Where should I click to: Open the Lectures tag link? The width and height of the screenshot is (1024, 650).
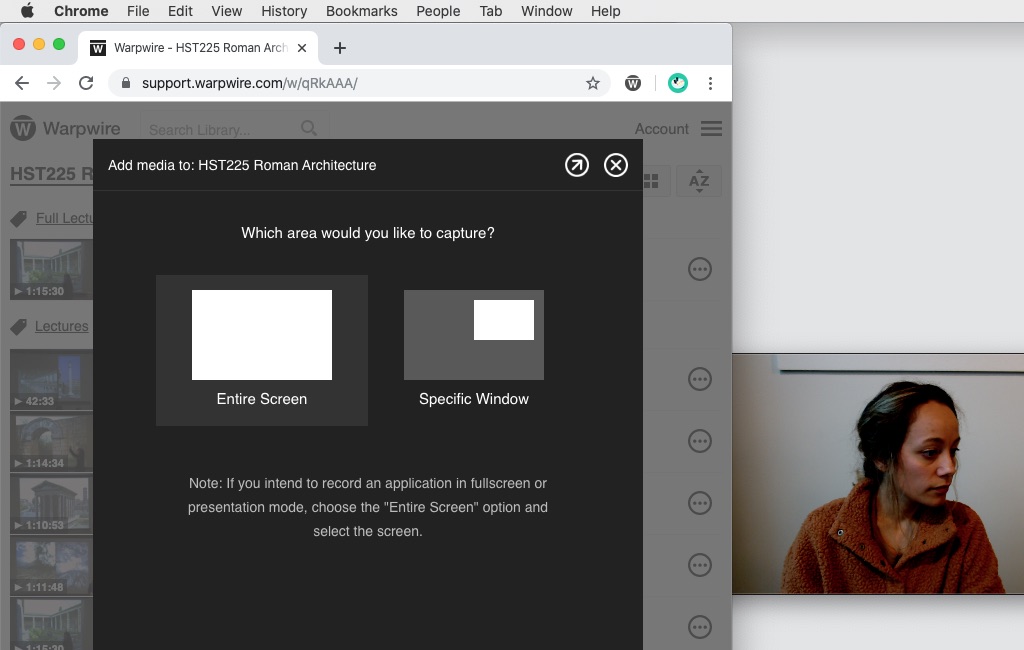(x=61, y=326)
